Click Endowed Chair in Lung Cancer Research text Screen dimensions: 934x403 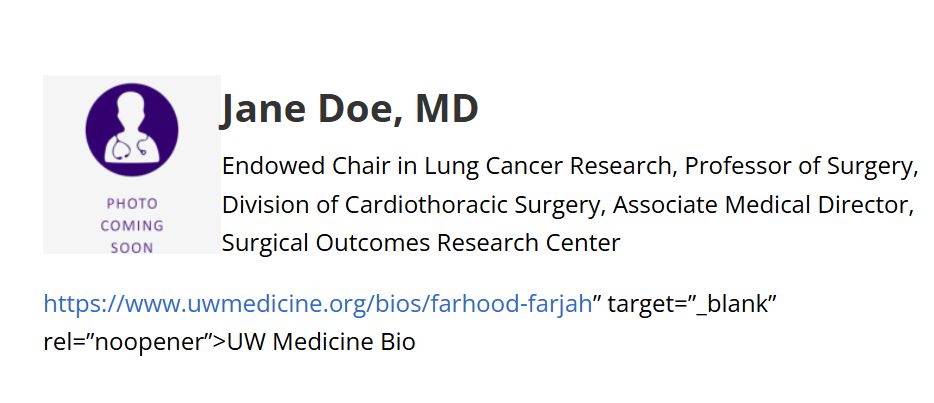pos(447,166)
